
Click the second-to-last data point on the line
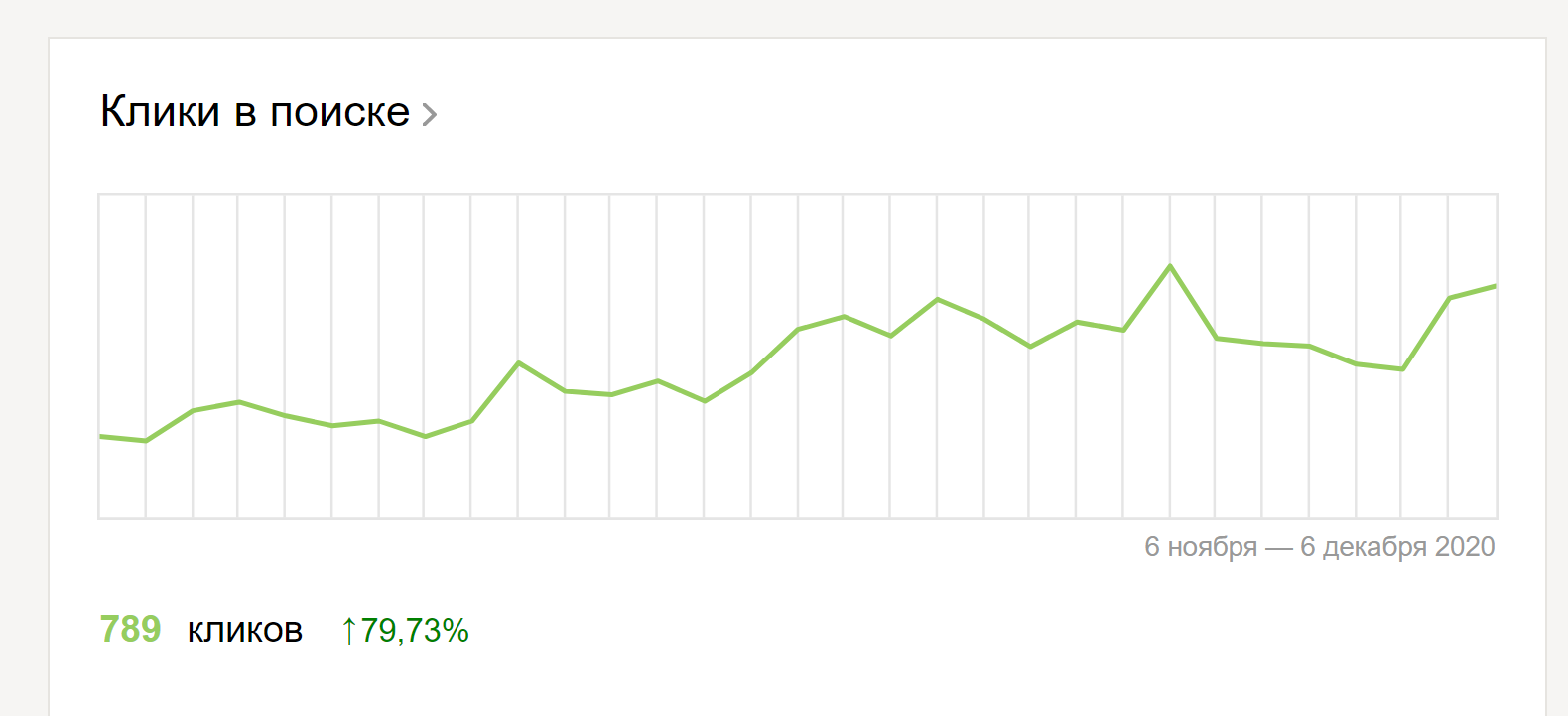tap(1449, 298)
